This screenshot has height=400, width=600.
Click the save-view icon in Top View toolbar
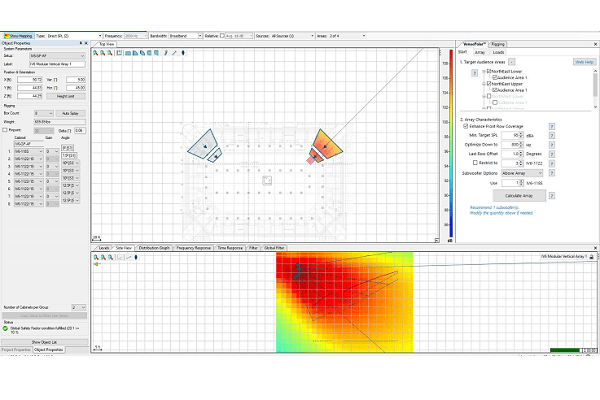pos(119,53)
